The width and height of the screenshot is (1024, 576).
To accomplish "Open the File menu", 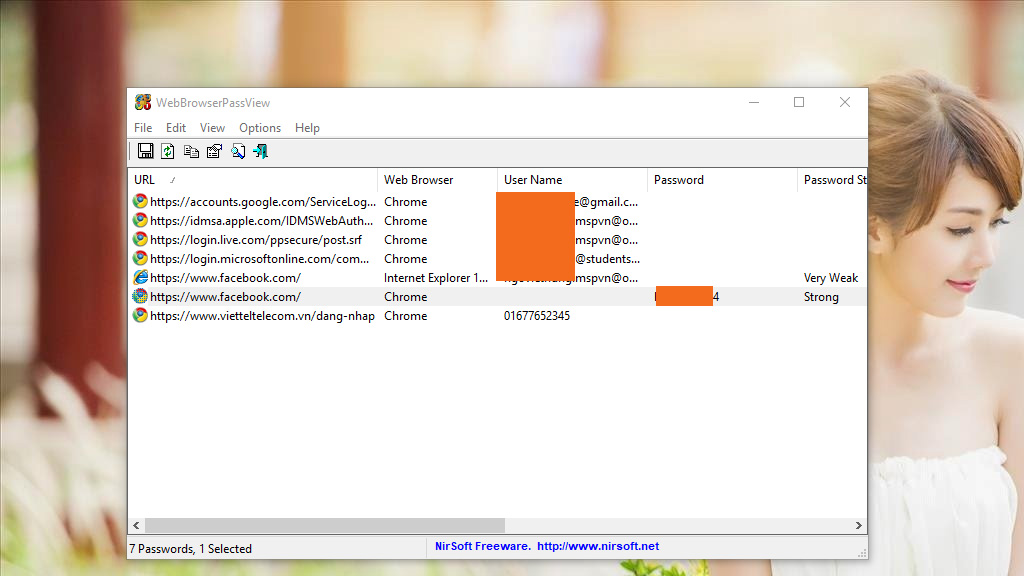I will (x=143, y=128).
